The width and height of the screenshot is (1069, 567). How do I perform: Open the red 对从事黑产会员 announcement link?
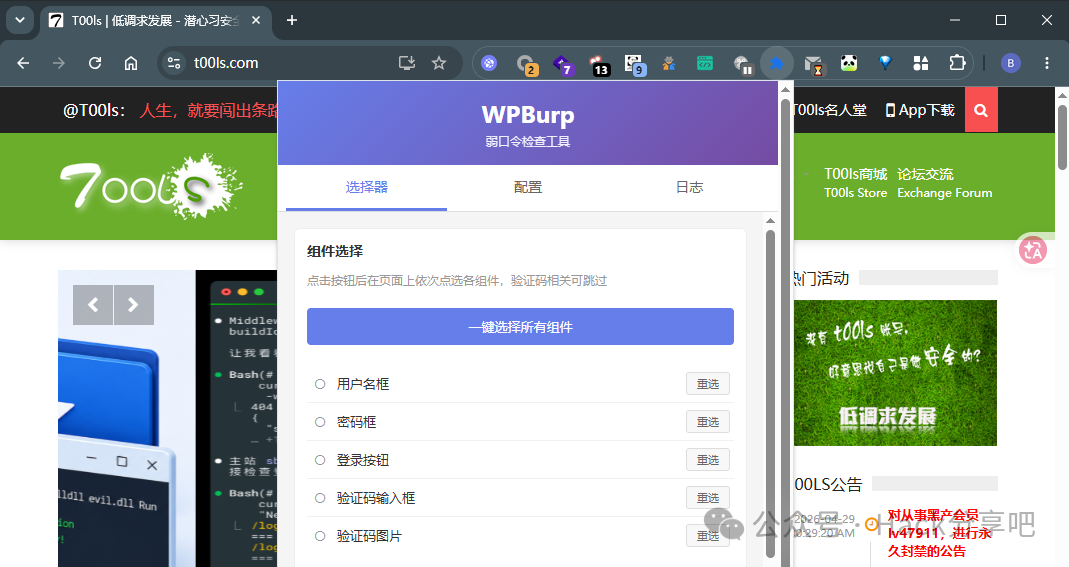tap(939, 533)
